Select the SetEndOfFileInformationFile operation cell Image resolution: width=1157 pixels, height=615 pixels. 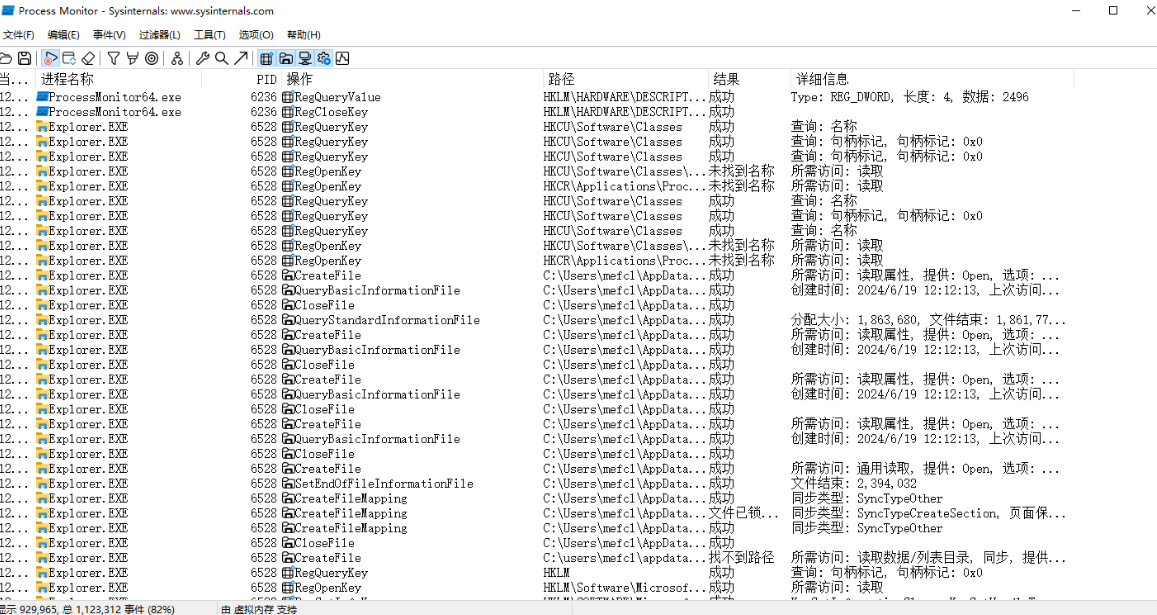coord(384,484)
